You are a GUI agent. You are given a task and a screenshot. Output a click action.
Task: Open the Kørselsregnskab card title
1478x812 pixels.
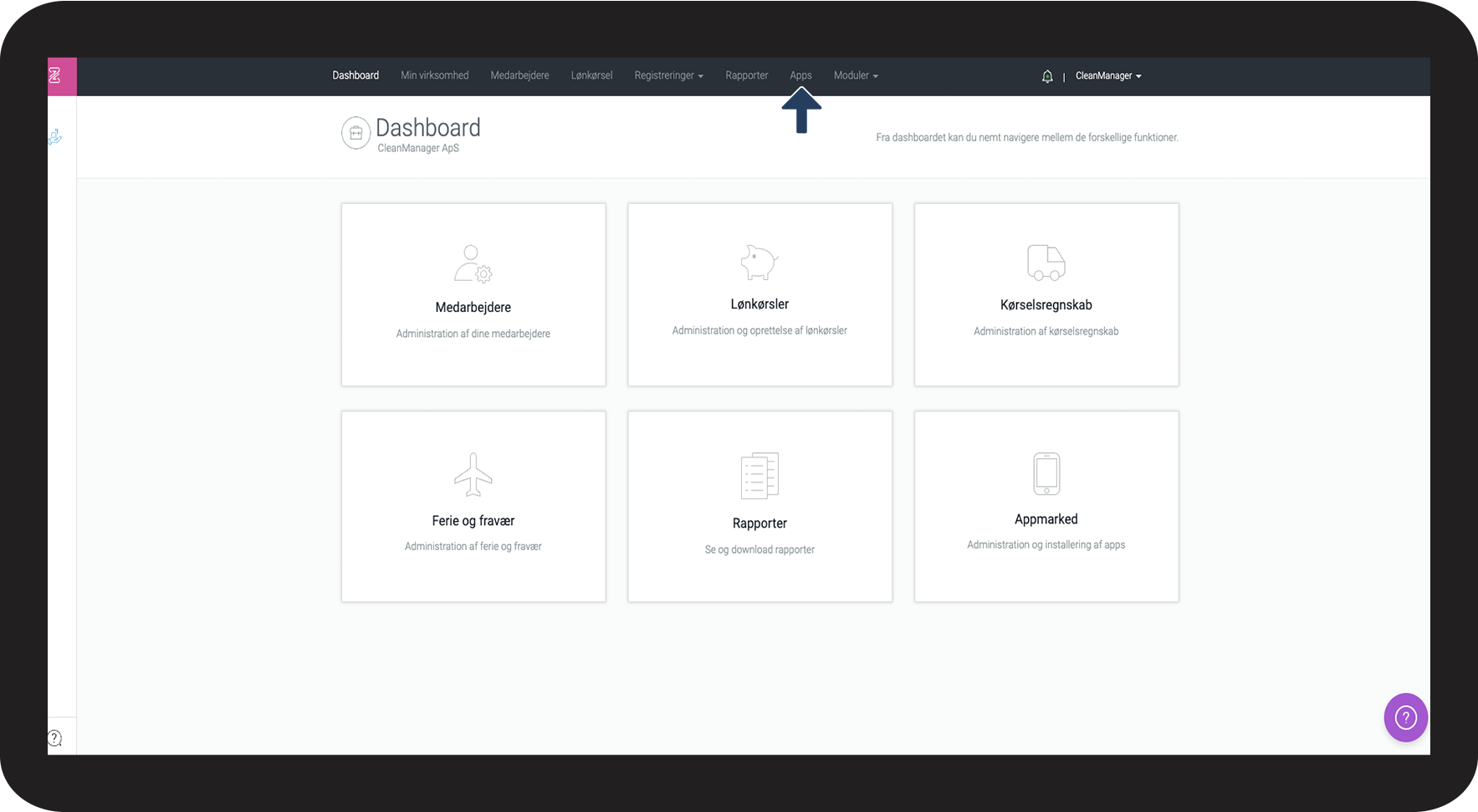coord(1046,305)
